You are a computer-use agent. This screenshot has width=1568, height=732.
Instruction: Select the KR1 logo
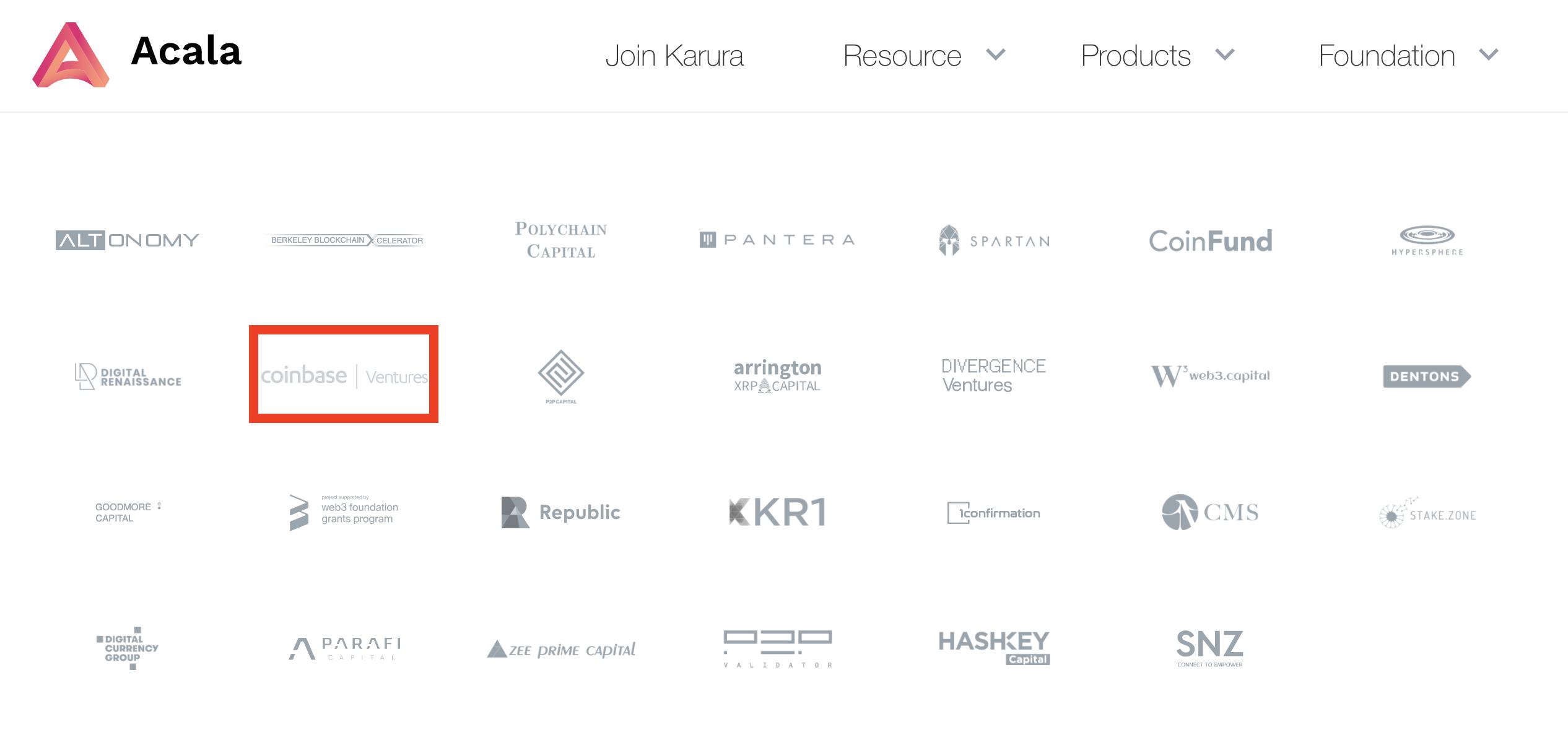pos(778,512)
